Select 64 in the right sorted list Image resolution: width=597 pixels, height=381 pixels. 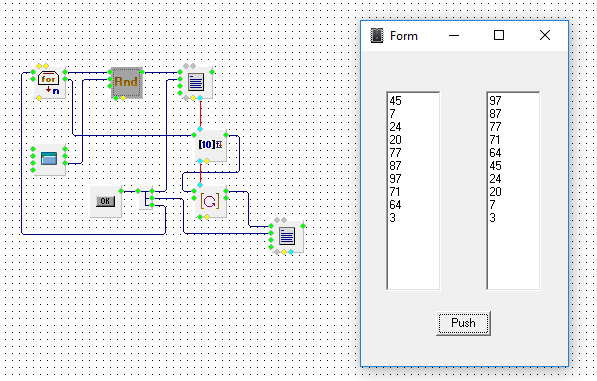point(495,153)
